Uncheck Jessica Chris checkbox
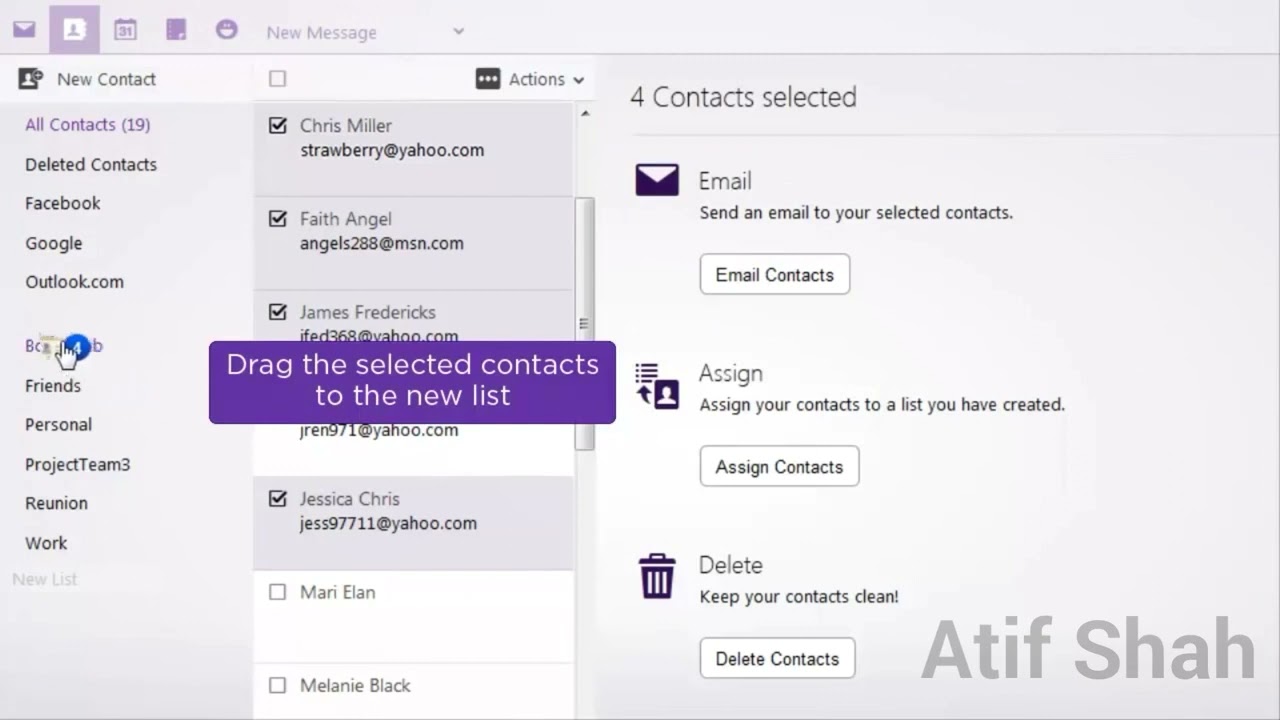This screenshot has width=1280, height=720. pyautogui.click(x=278, y=498)
